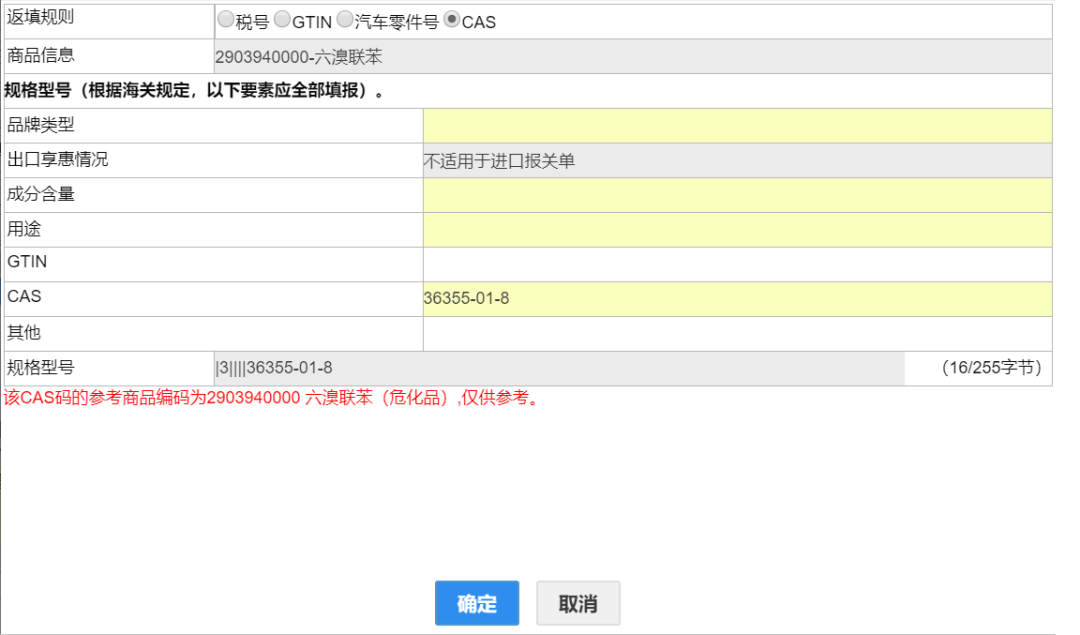Screen dimensions: 1080x635
Task: Click the (16/255字节) byte counter
Action: tap(991, 368)
